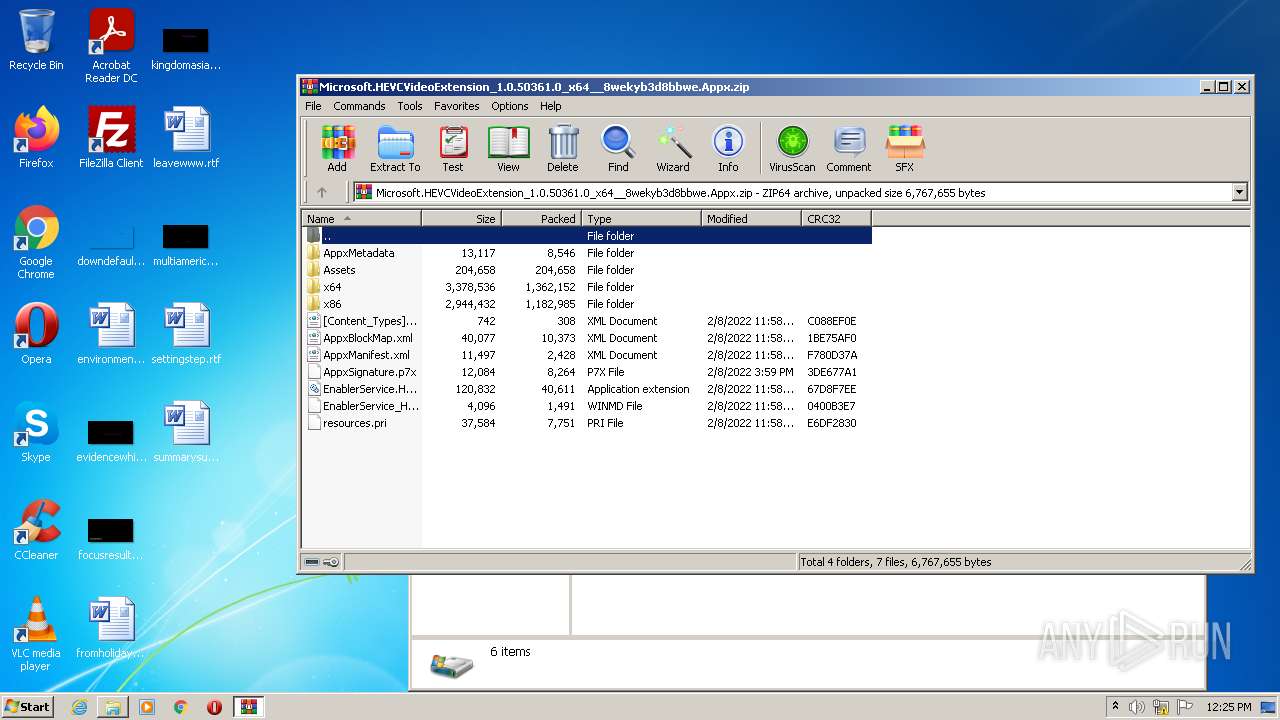Select resources.pri file
1280x720 pixels.
pos(587,423)
